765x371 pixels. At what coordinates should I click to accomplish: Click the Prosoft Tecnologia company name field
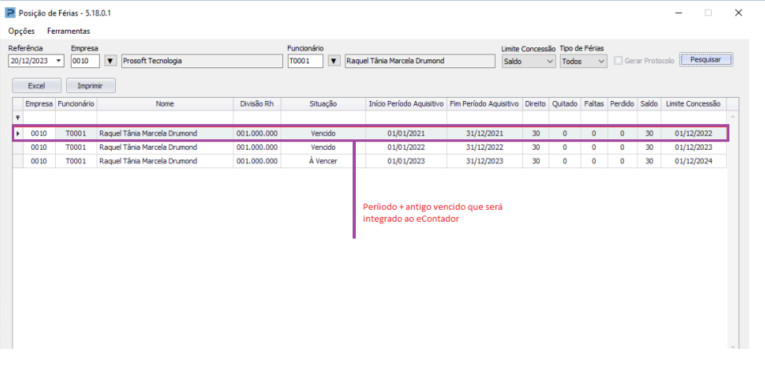[201, 61]
